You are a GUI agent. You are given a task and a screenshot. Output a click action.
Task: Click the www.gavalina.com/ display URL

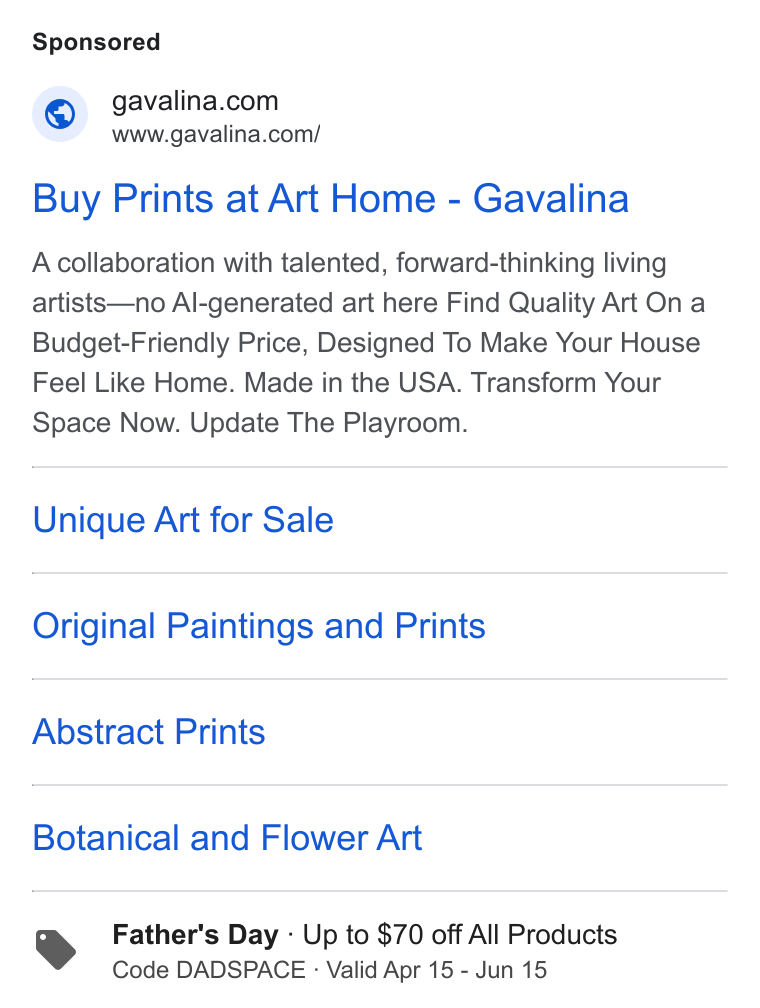coord(216,134)
